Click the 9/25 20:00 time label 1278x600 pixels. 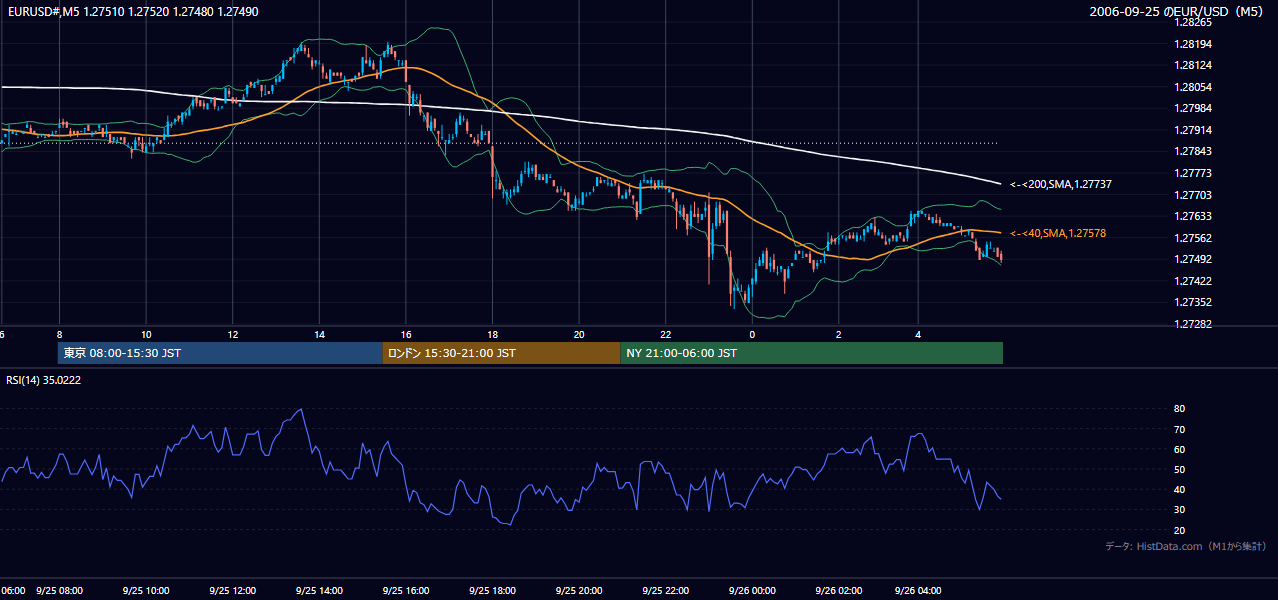579,590
